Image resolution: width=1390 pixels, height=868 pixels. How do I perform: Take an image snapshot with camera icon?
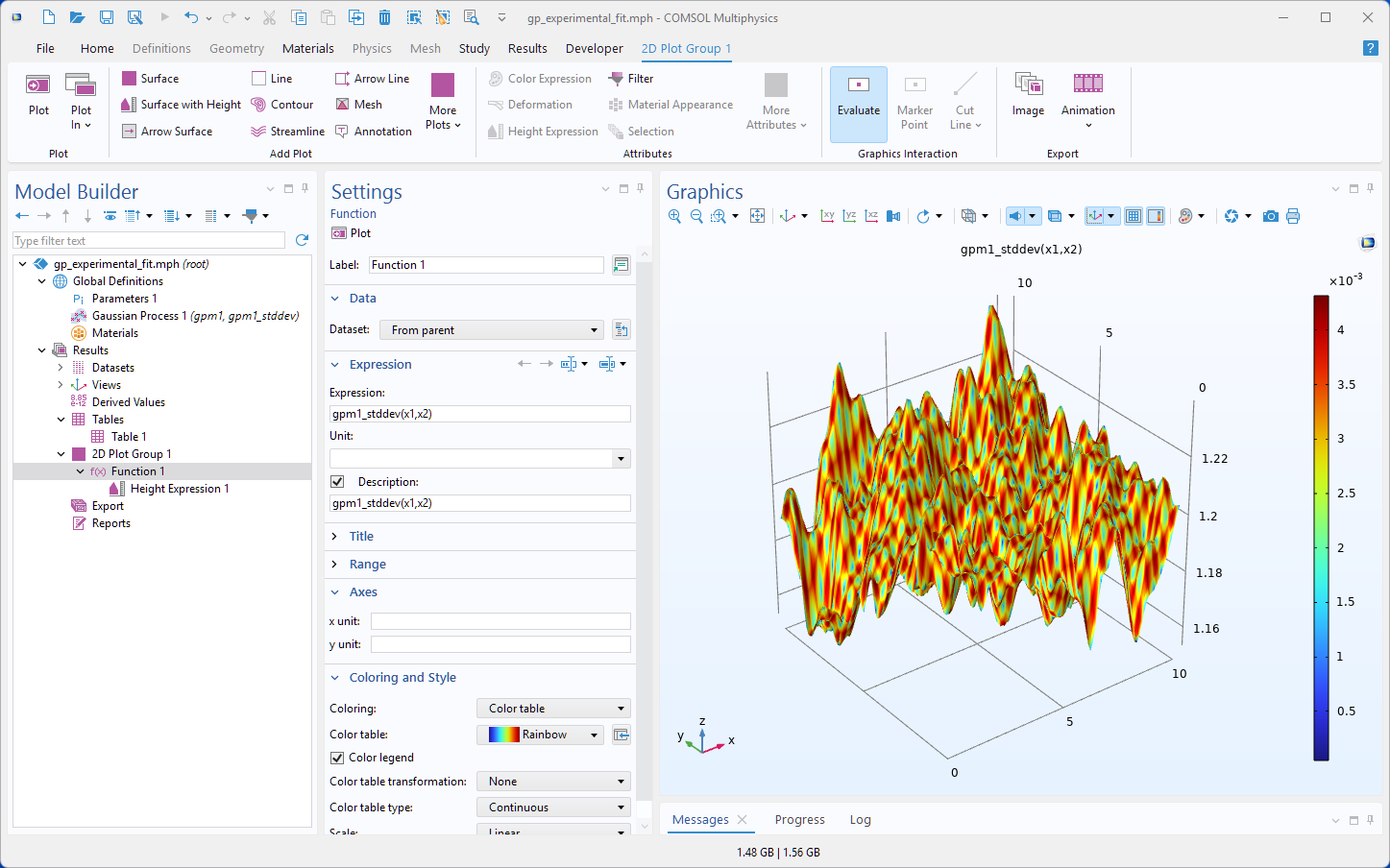[1270, 216]
